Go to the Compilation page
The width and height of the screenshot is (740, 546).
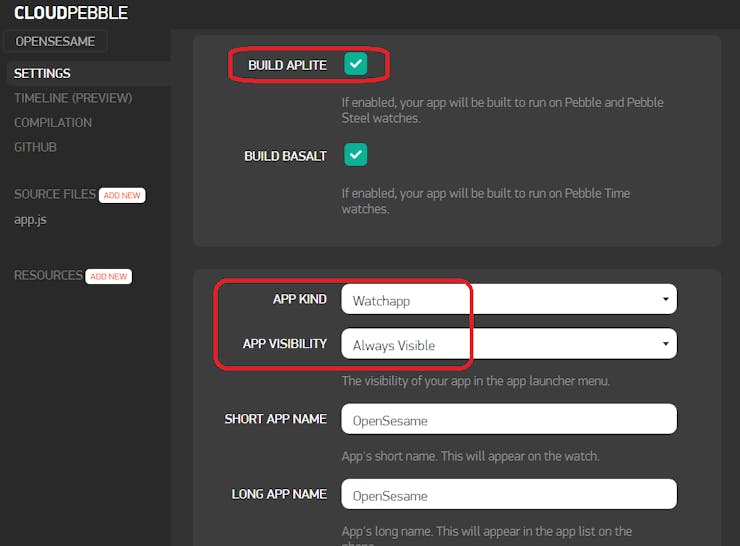tap(53, 123)
